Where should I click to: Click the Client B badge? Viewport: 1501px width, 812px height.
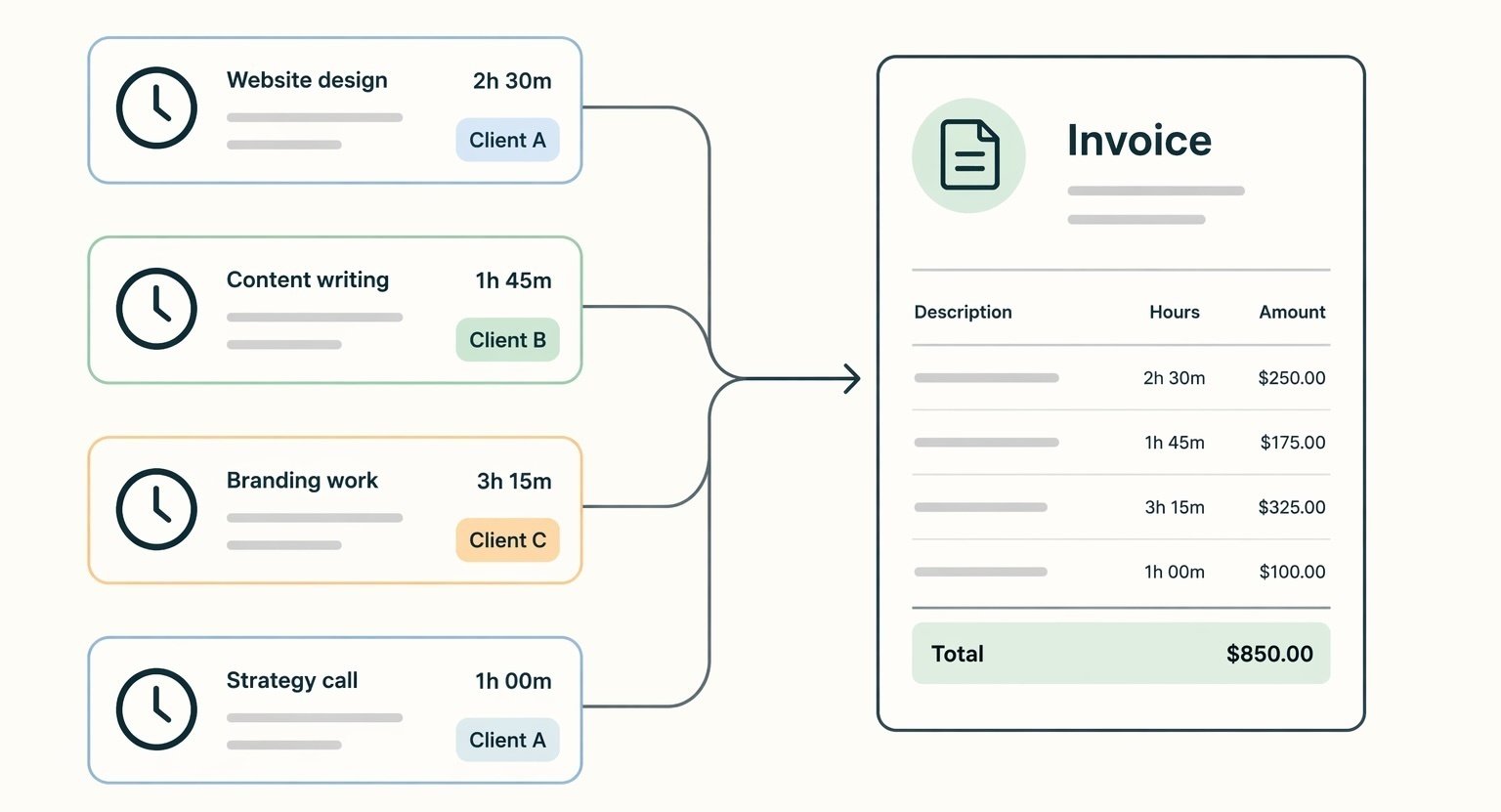tap(507, 340)
